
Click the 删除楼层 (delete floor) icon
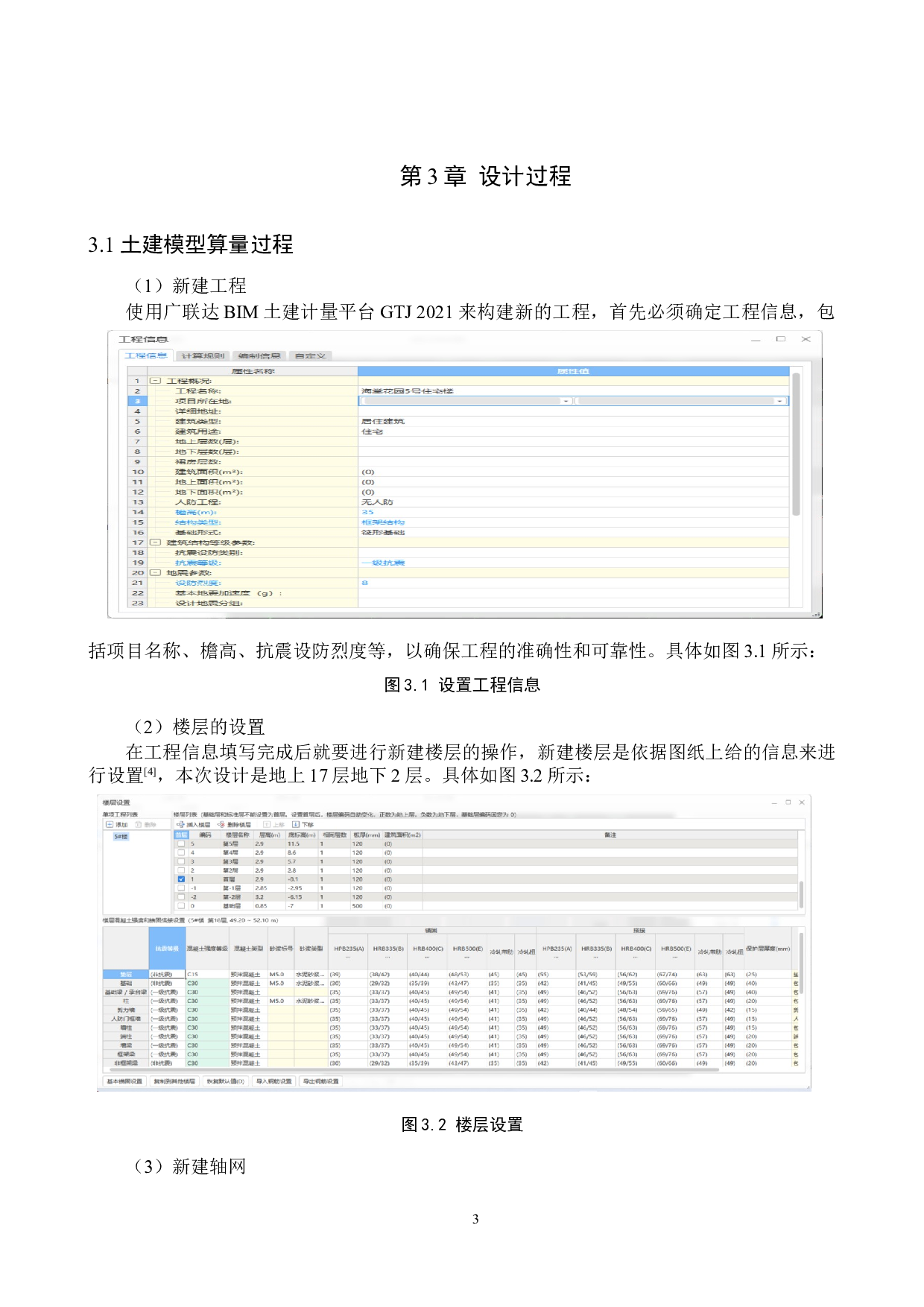221,825
